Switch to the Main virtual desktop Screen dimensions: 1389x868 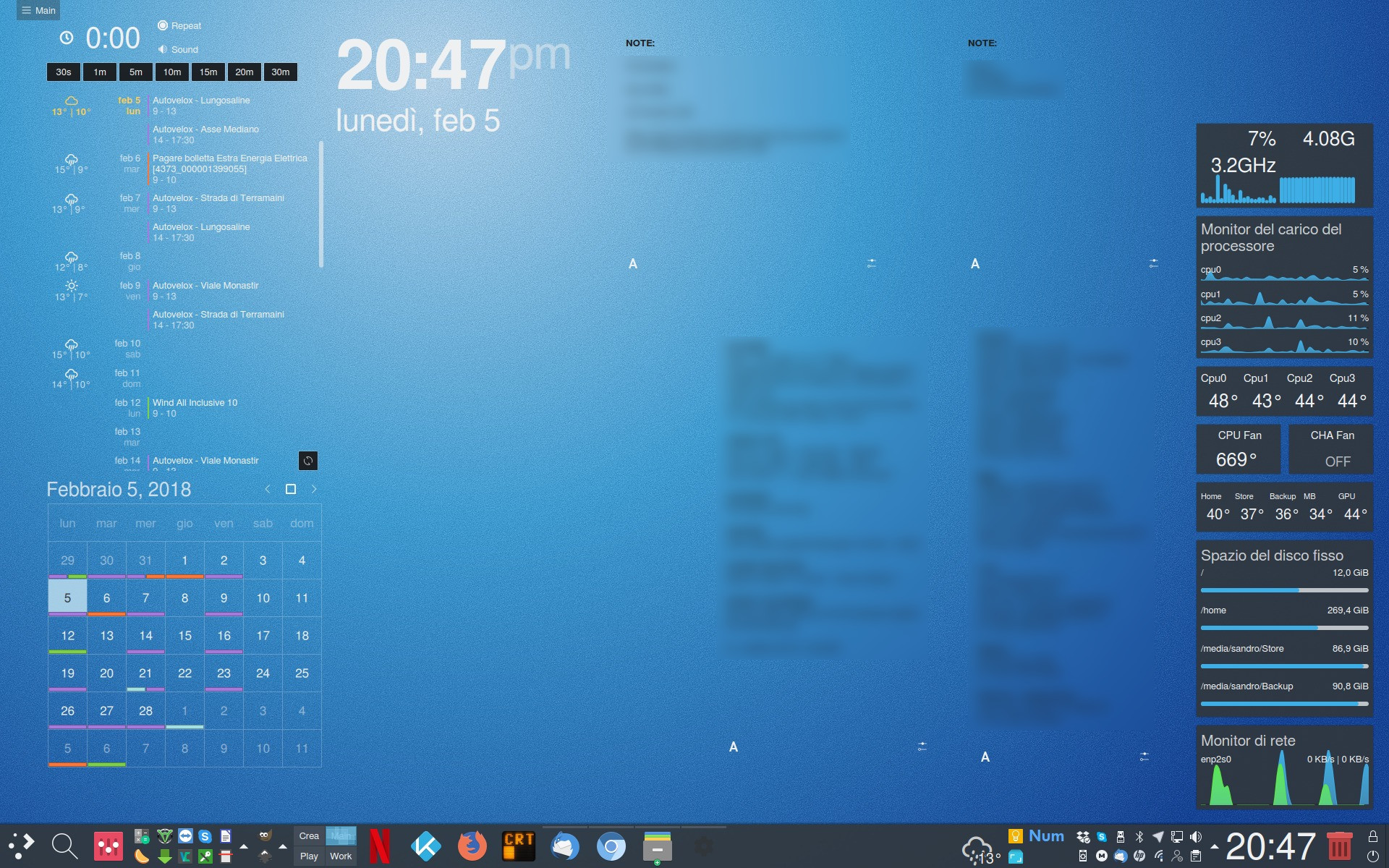pyautogui.click(x=341, y=835)
